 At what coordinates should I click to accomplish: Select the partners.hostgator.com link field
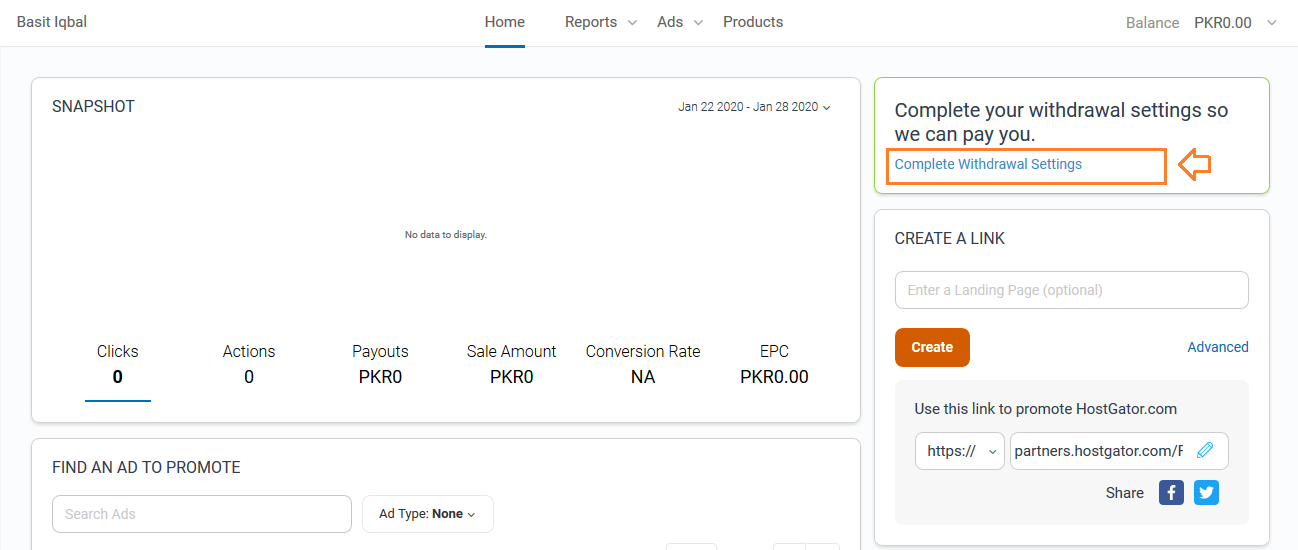click(1119, 451)
